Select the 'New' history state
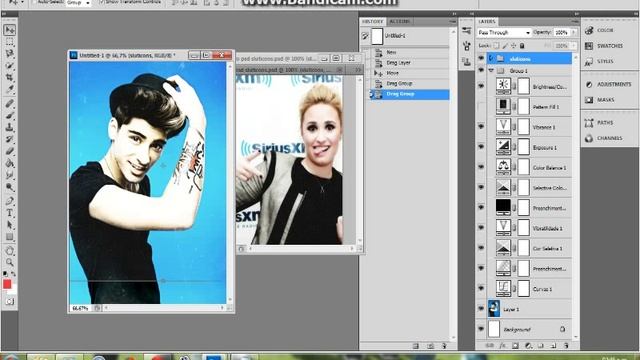Viewport: 640px width, 360px height. (x=409, y=52)
